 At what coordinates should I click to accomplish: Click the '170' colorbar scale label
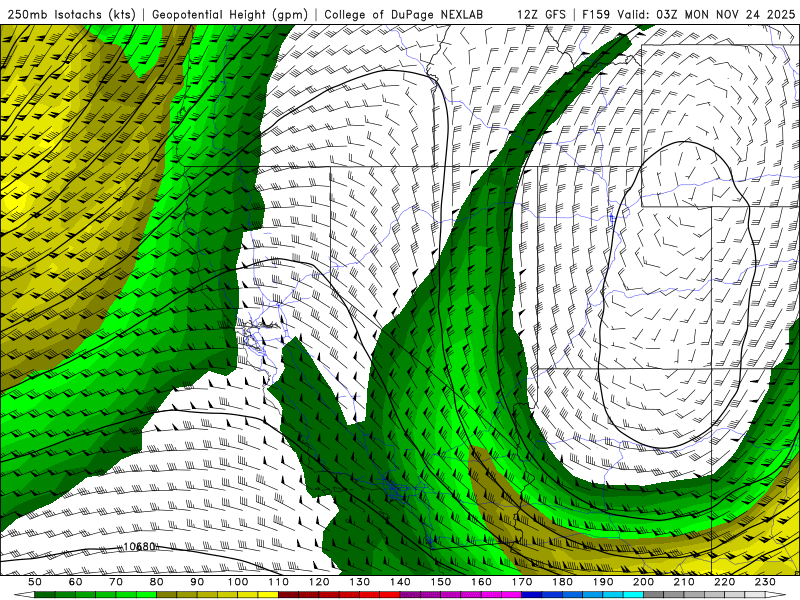tap(521, 582)
